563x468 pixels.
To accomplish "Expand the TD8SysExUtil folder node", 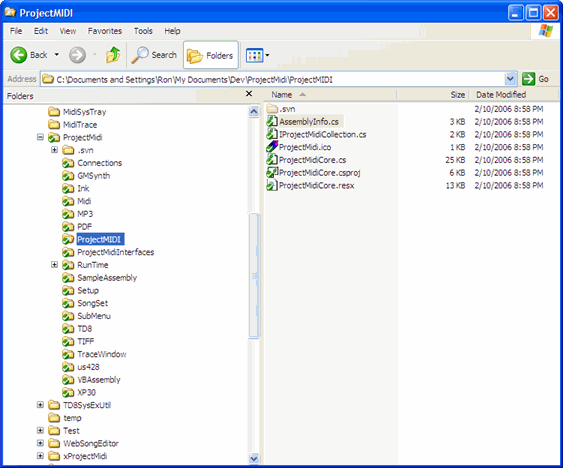I will [x=40, y=405].
